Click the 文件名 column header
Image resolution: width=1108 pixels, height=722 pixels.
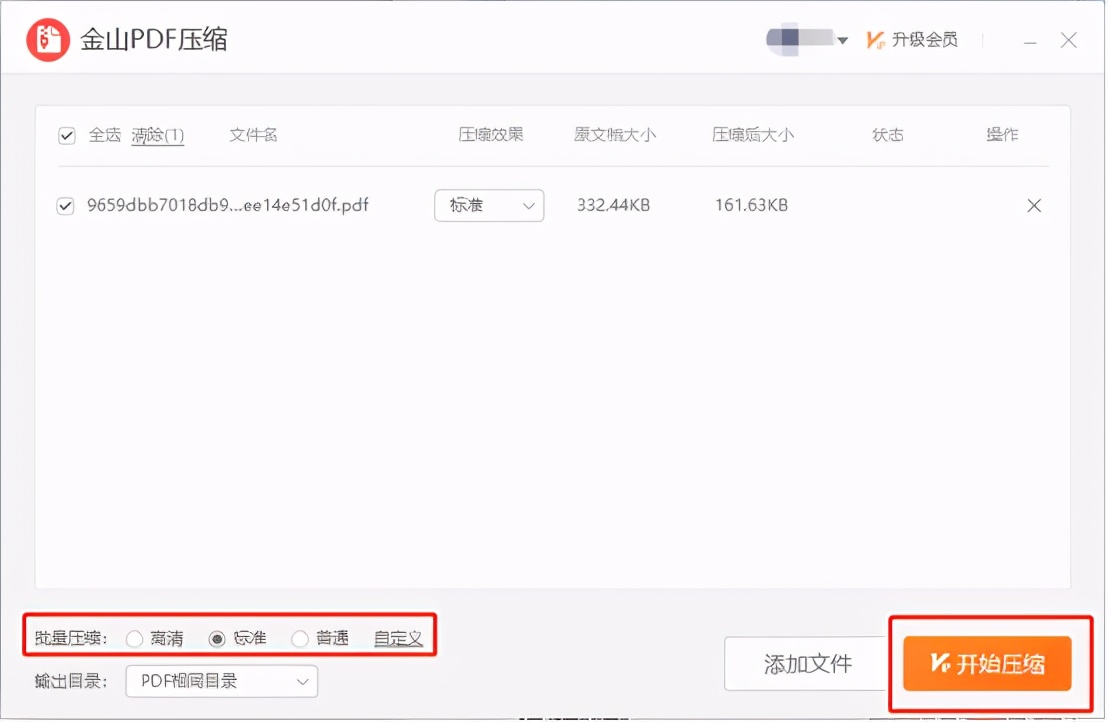coord(253,134)
